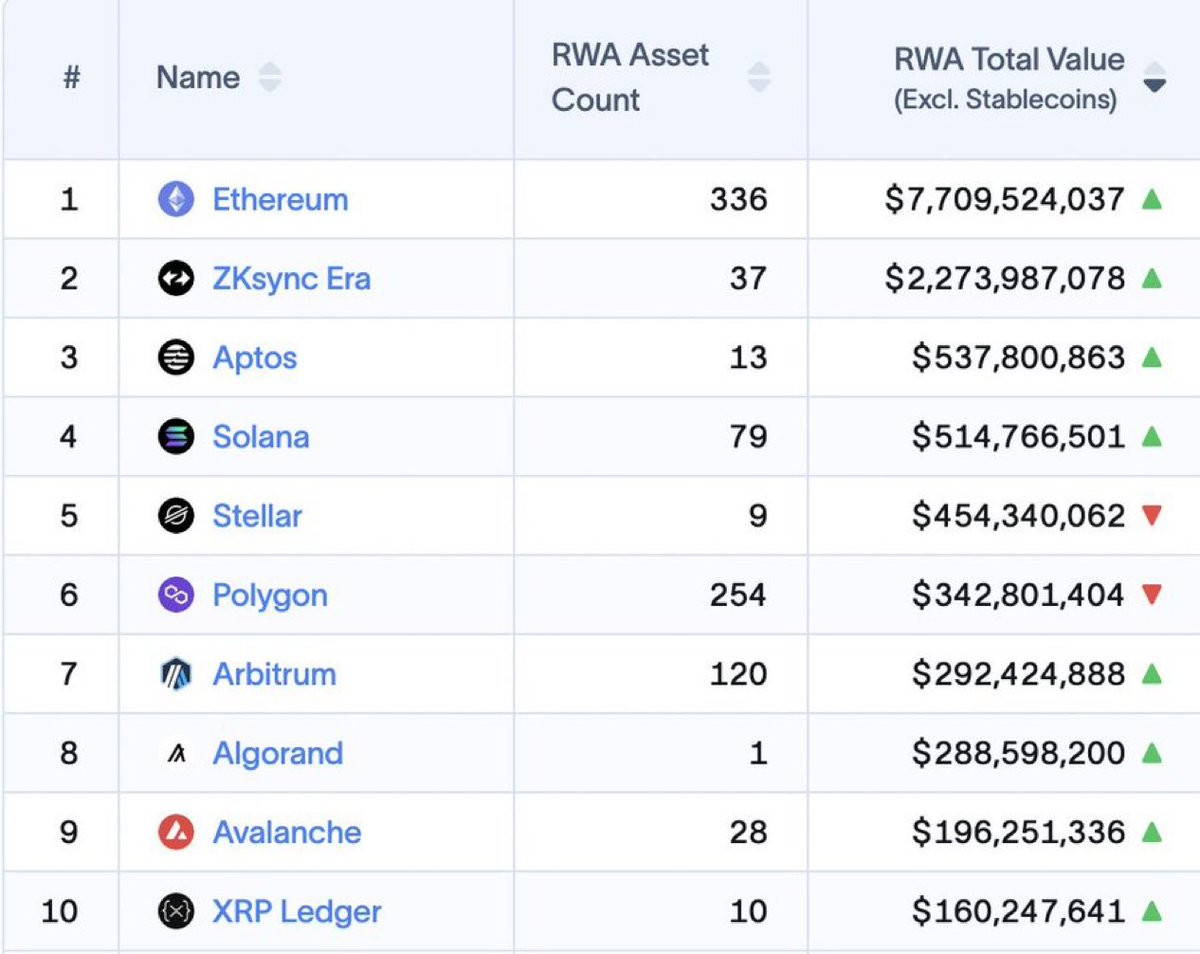Click Ethereum's green up-trend arrow
Screen dimensions: 1200x954
1152,200
